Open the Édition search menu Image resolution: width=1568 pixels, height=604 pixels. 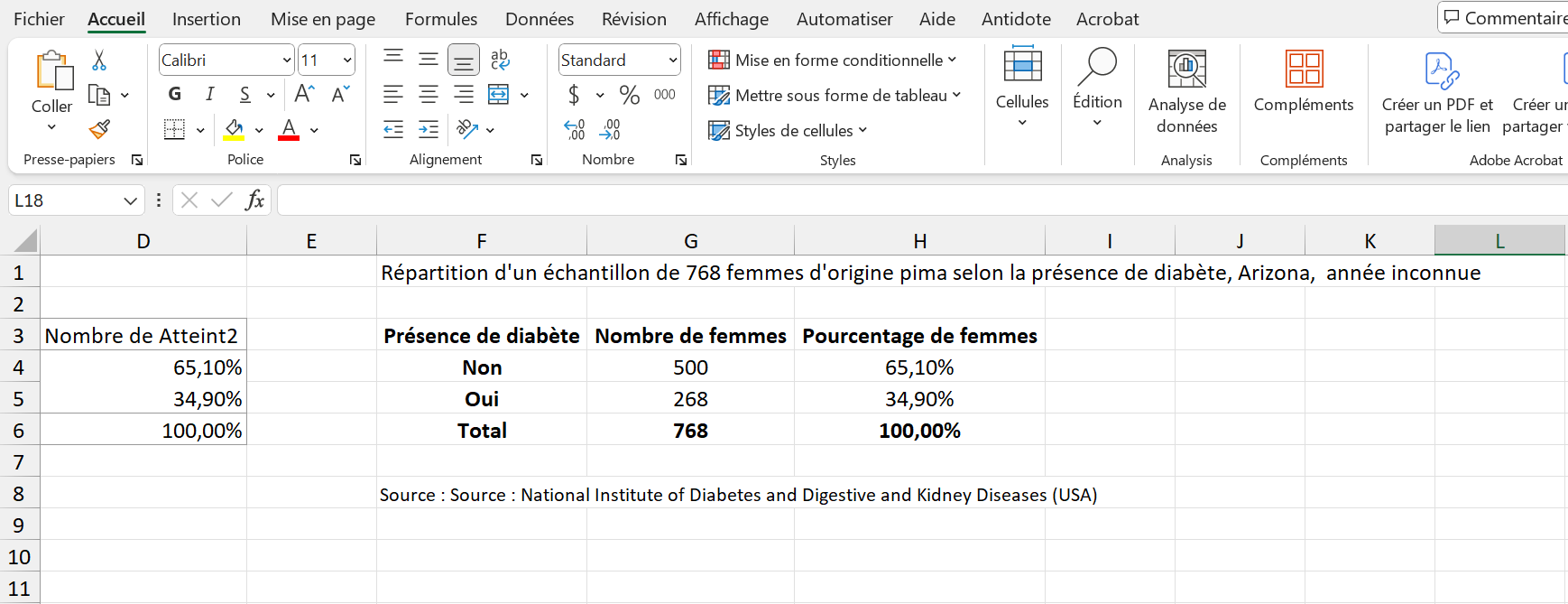pyautogui.click(x=1097, y=88)
